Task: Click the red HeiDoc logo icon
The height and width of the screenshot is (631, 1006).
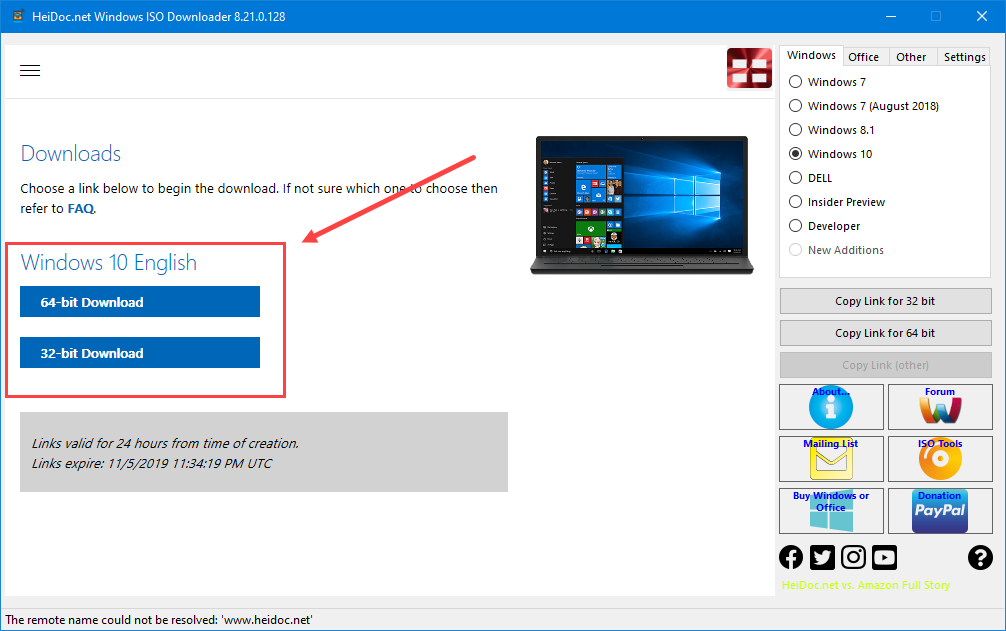Action: (x=749, y=68)
